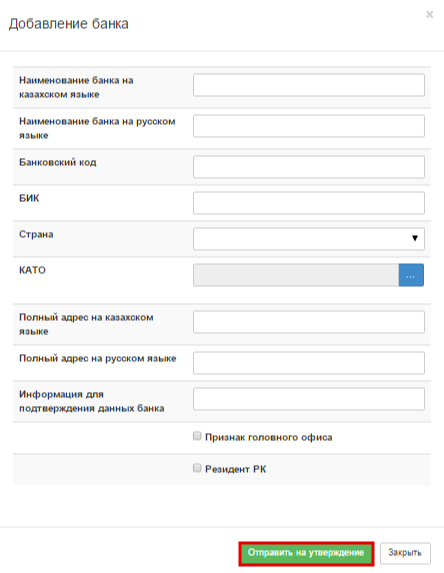Open the Страна dropdown arrow
444x573 pixels.
point(415,238)
